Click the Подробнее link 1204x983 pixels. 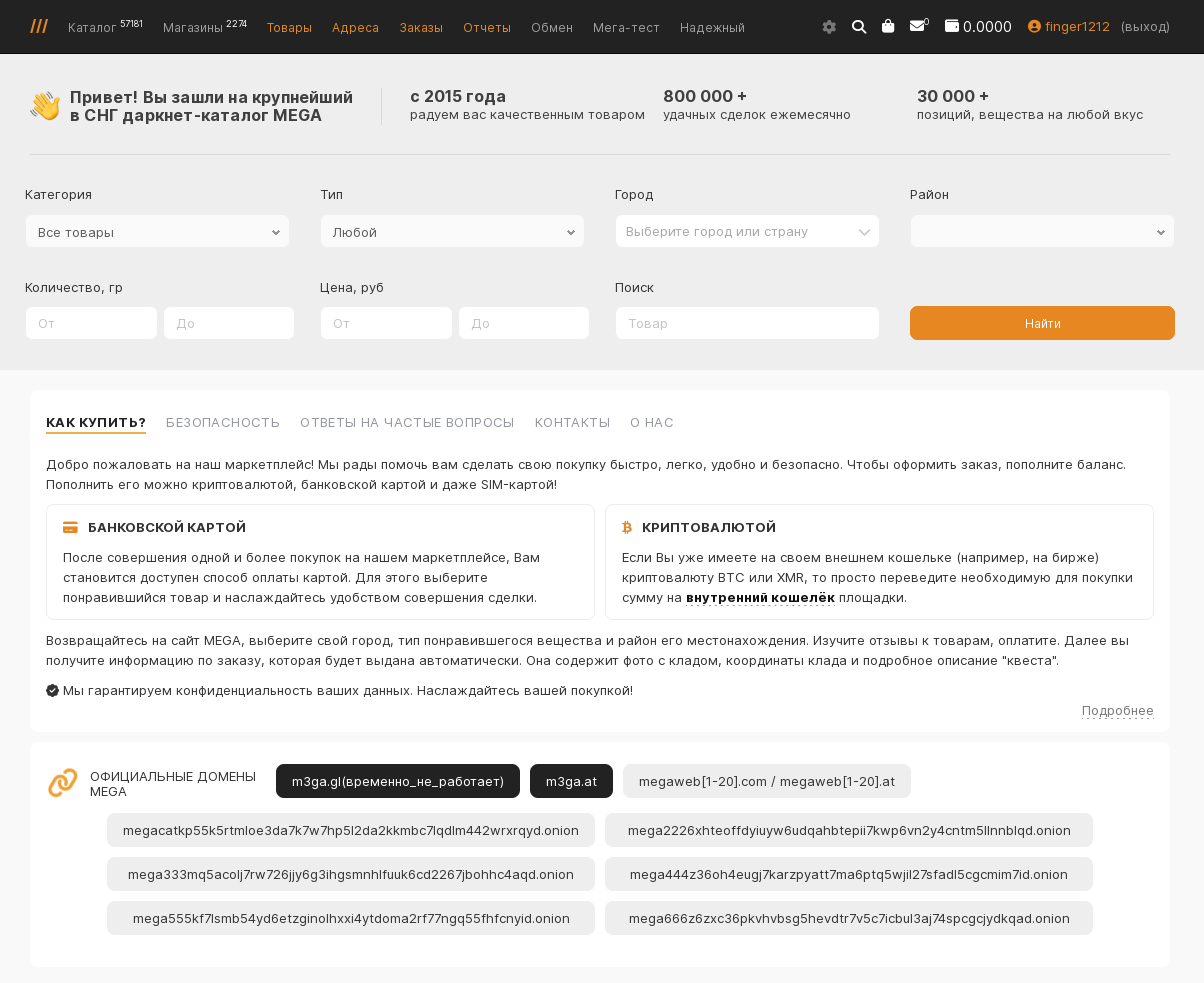1117,711
